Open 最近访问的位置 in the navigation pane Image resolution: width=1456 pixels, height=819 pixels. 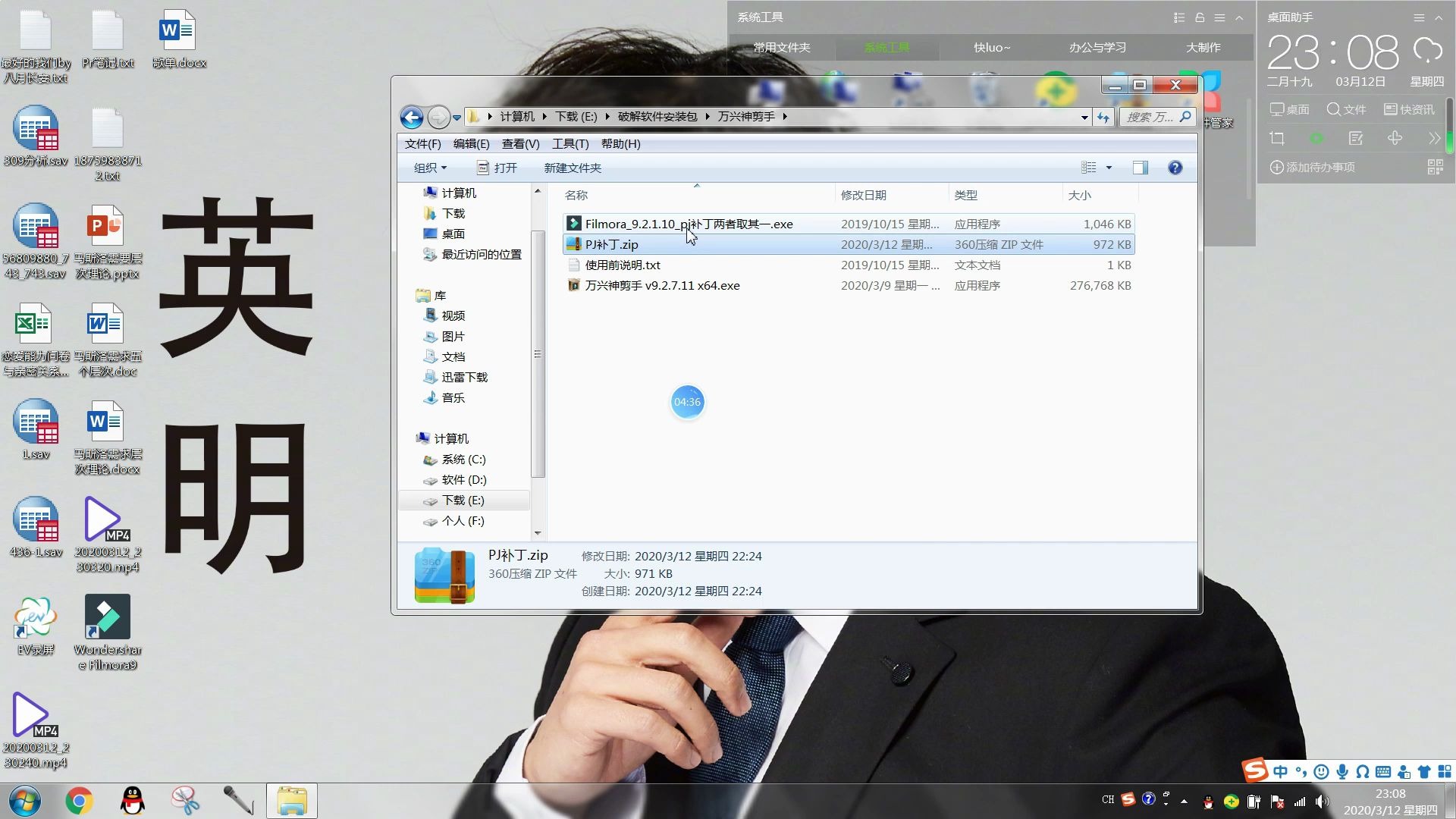click(481, 254)
